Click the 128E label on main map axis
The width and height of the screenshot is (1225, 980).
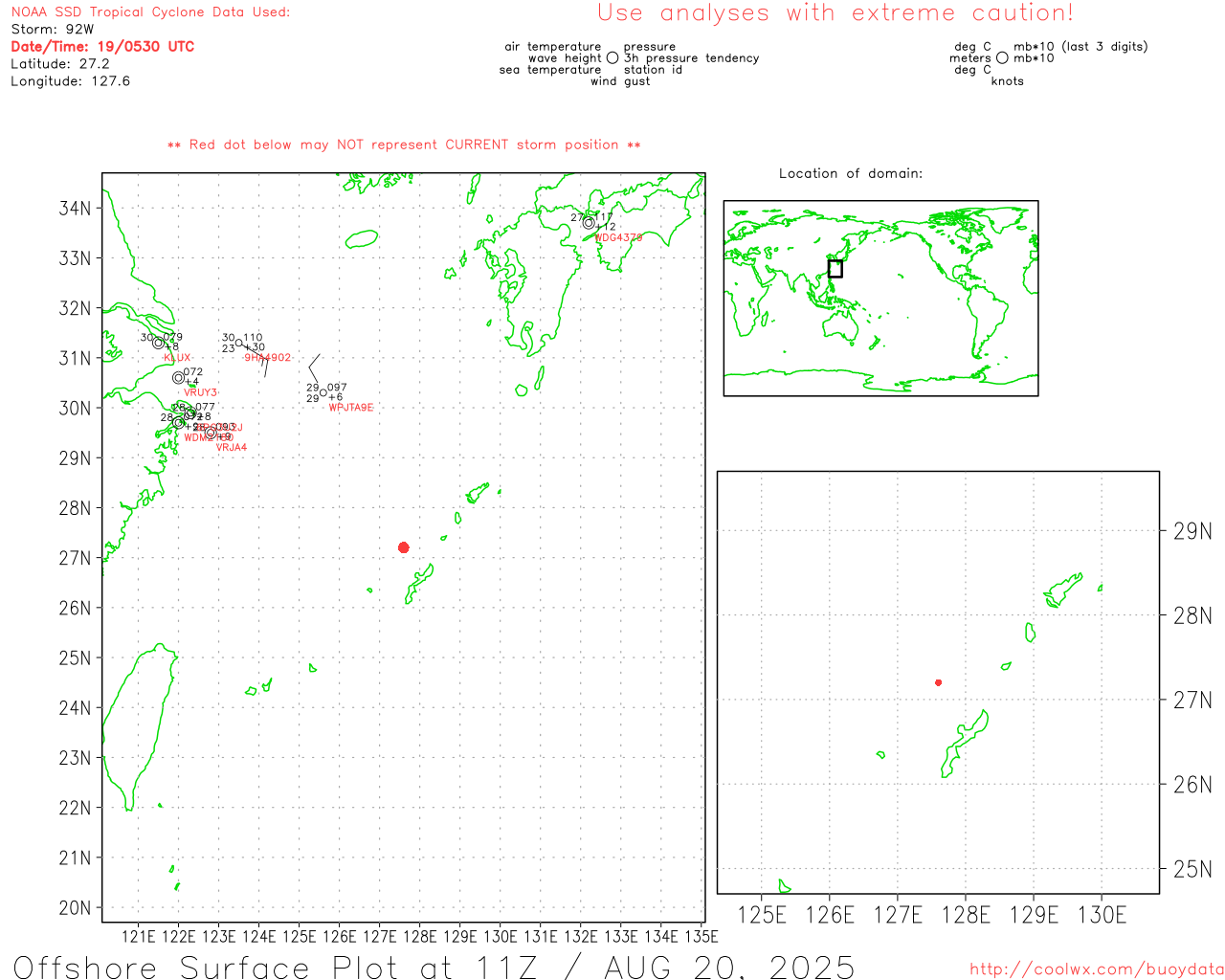click(420, 937)
